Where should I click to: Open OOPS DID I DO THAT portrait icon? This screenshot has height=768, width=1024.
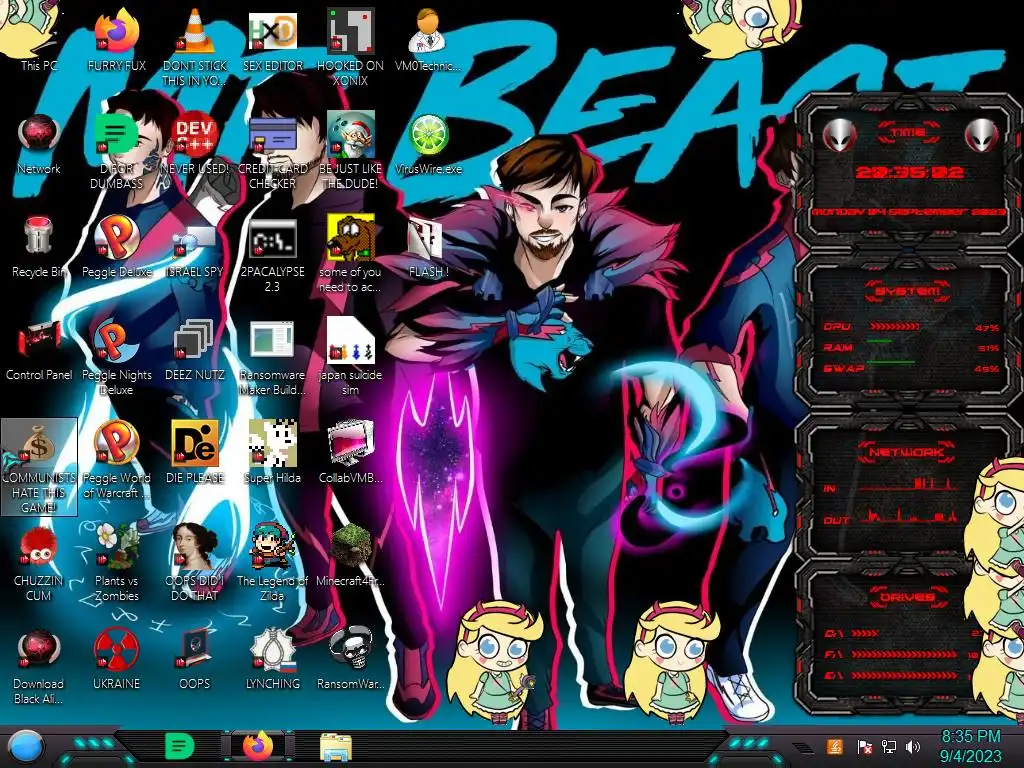[x=195, y=547]
